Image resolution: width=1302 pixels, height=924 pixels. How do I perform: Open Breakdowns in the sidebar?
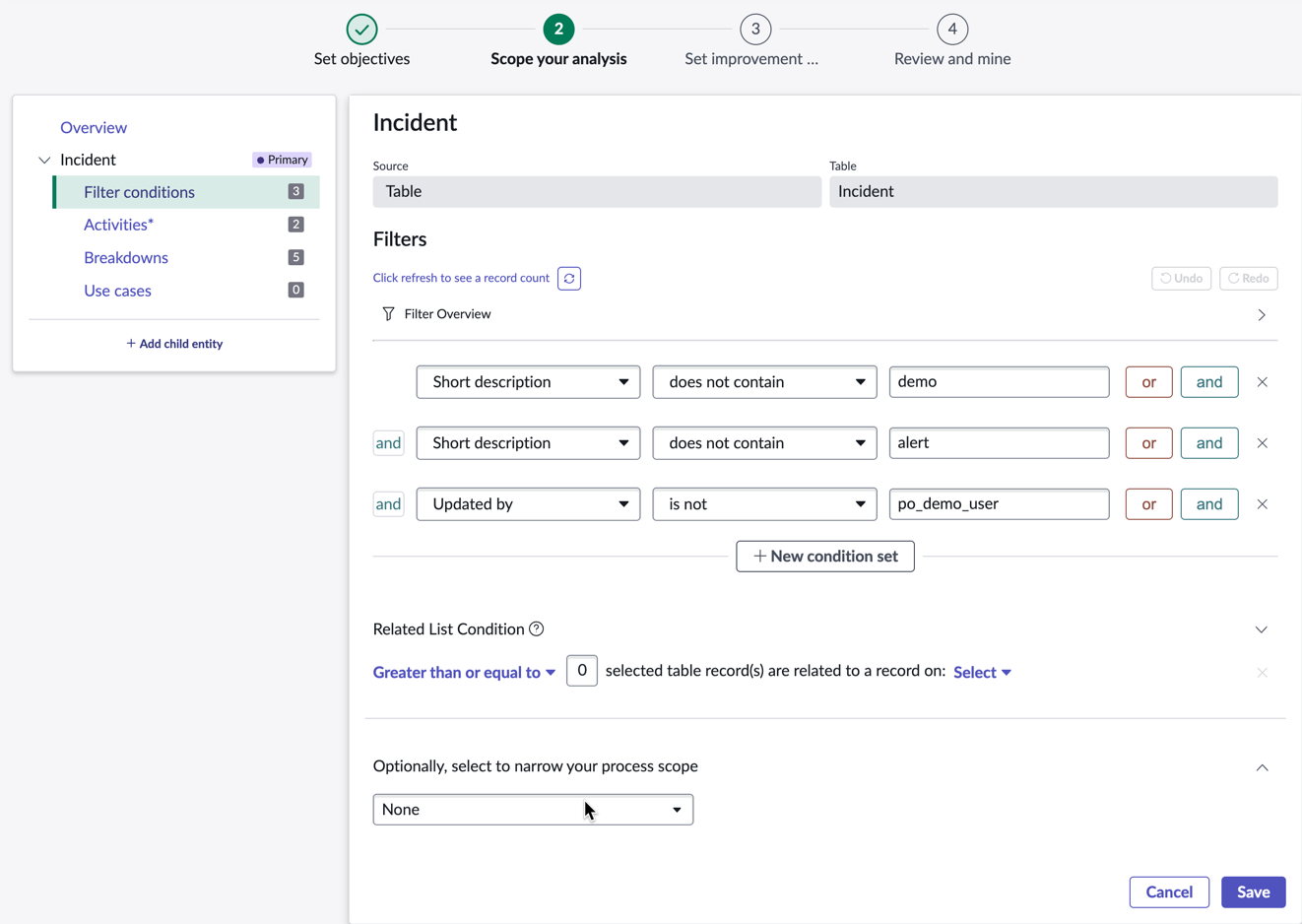point(126,258)
